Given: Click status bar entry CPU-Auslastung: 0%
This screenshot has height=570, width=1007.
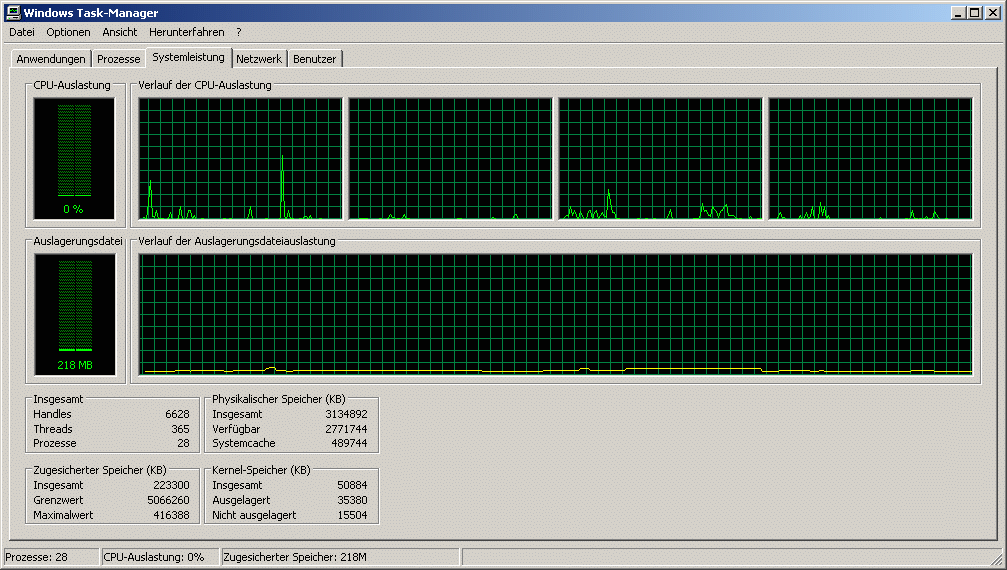Looking at the screenshot, I should tap(160, 557).
